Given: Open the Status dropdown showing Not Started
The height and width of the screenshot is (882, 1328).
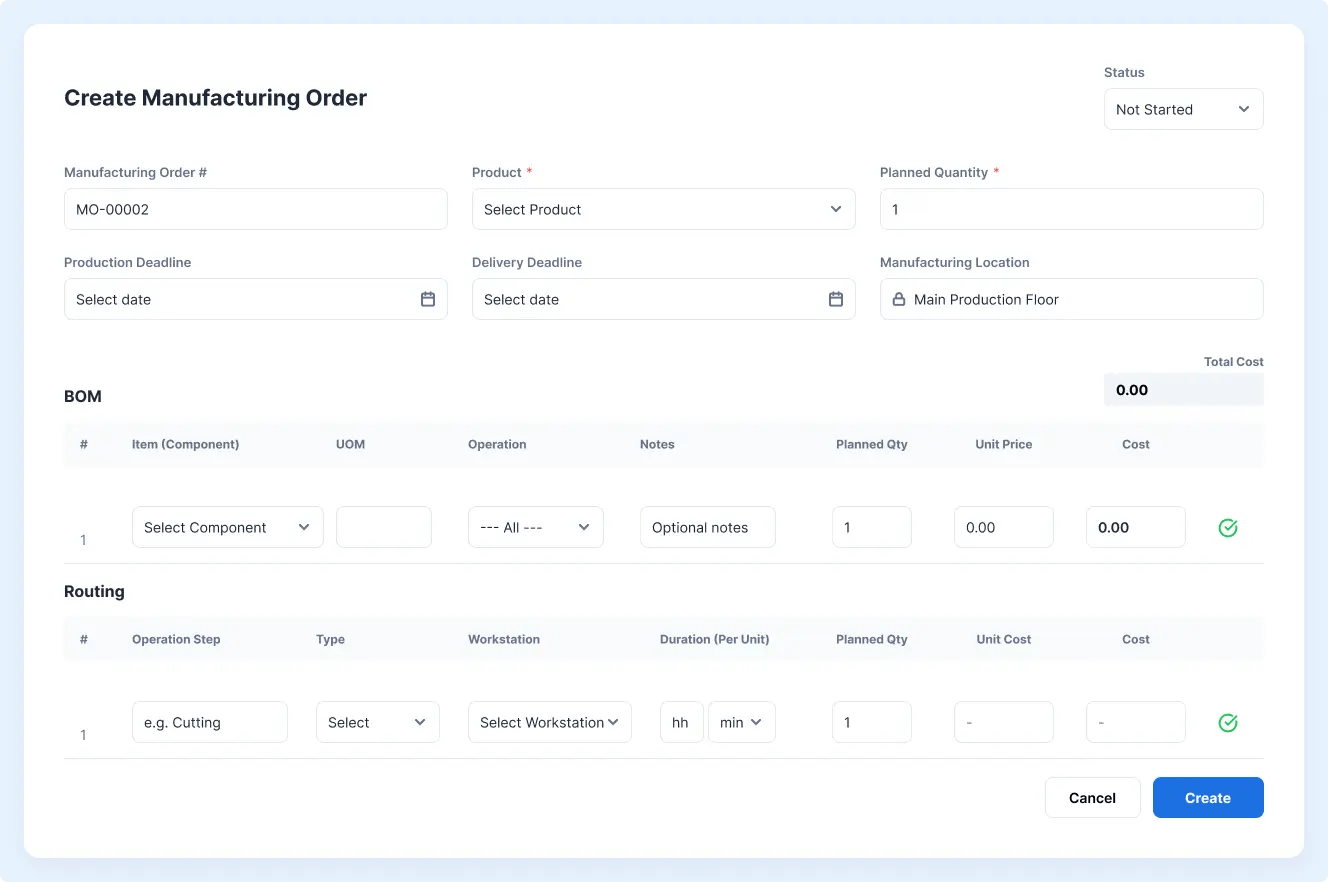Looking at the screenshot, I should pyautogui.click(x=1184, y=109).
